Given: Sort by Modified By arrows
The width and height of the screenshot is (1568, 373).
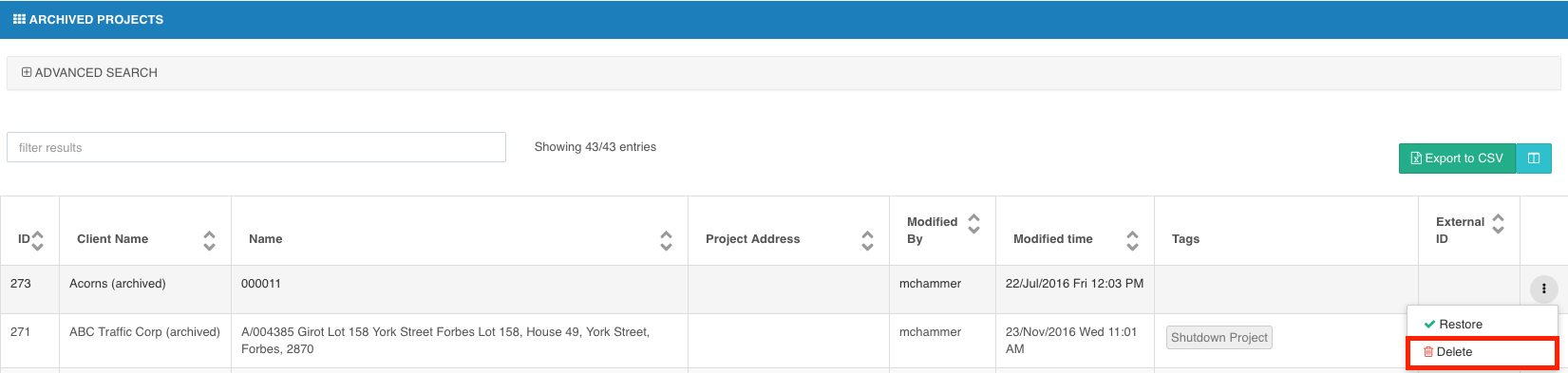Looking at the screenshot, I should point(973,224).
